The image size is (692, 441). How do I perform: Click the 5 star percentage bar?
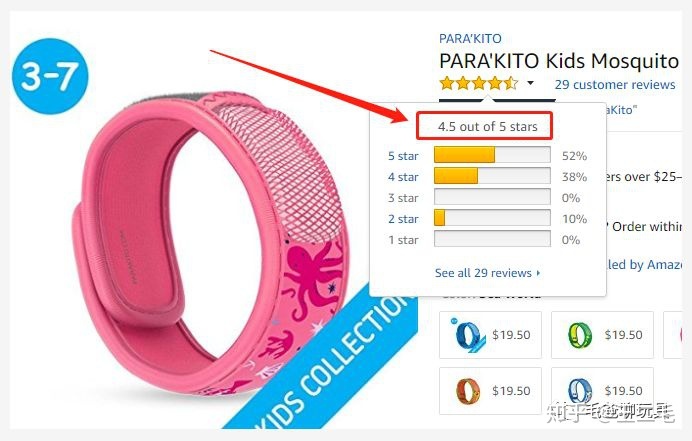coord(492,155)
